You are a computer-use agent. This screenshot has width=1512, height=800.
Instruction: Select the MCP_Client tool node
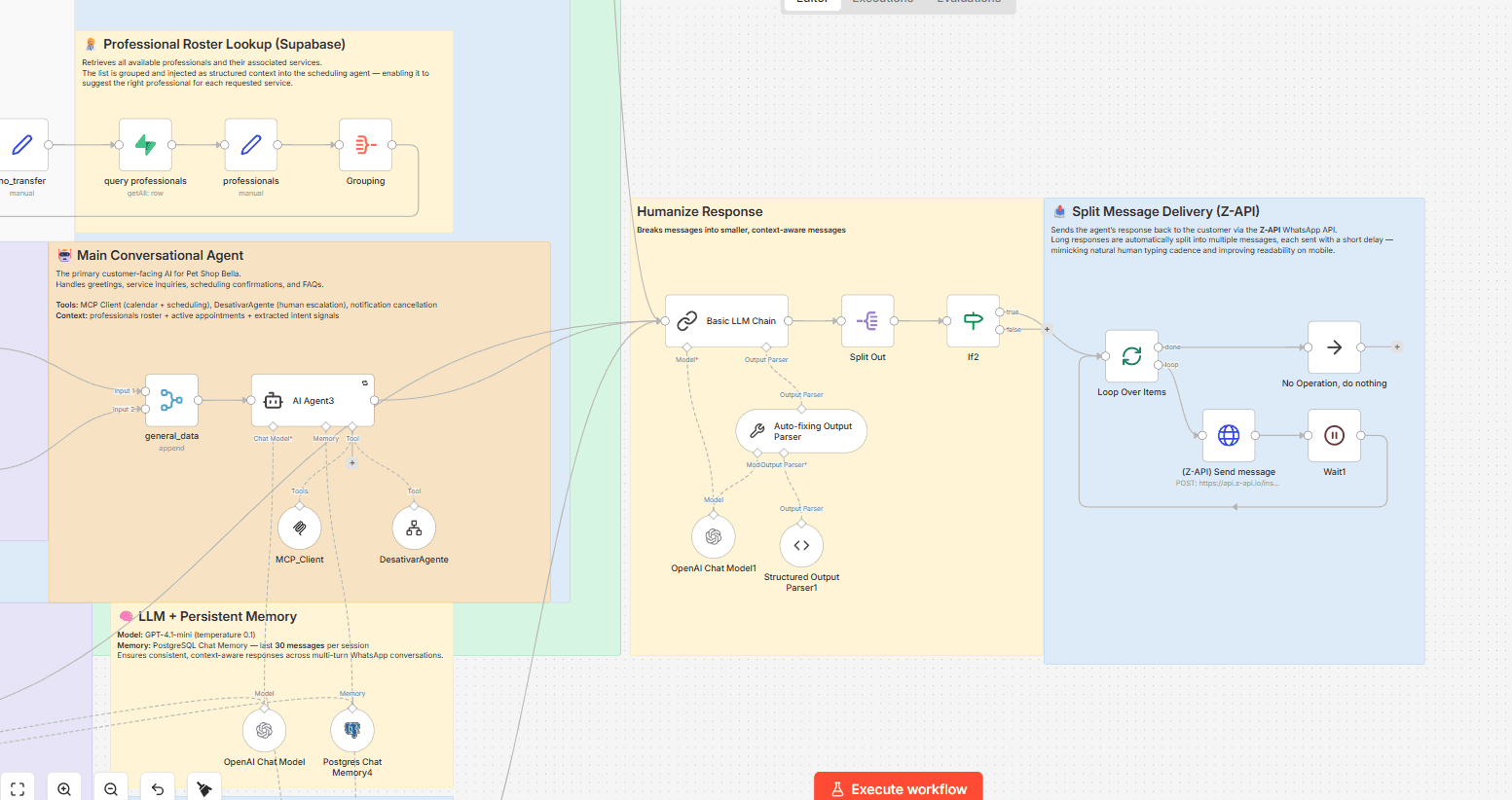point(300,528)
